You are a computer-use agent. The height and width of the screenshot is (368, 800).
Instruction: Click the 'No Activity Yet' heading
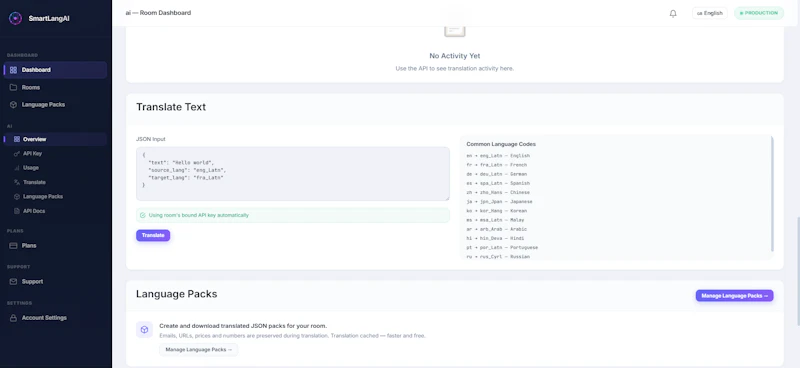(x=455, y=56)
